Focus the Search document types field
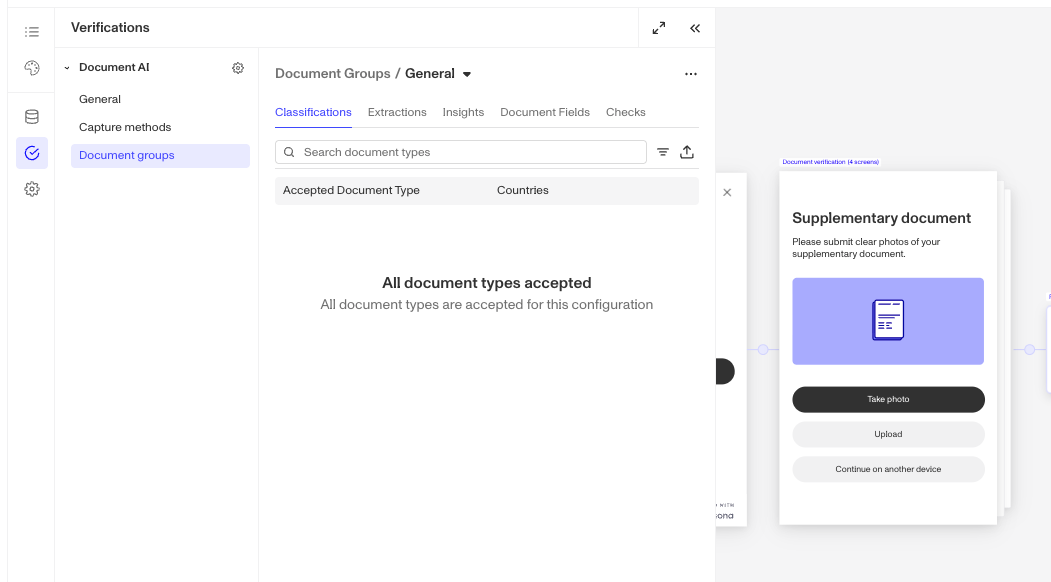Image resolution: width=1051 pixels, height=582 pixels. [x=460, y=152]
